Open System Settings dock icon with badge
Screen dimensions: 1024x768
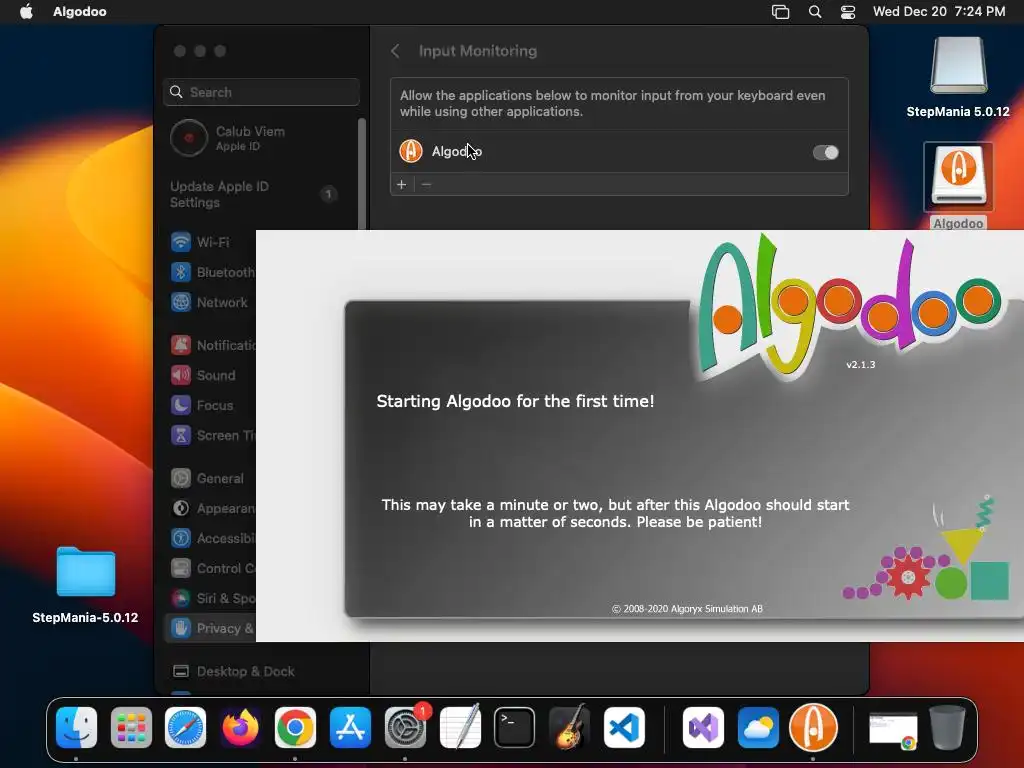pos(405,727)
